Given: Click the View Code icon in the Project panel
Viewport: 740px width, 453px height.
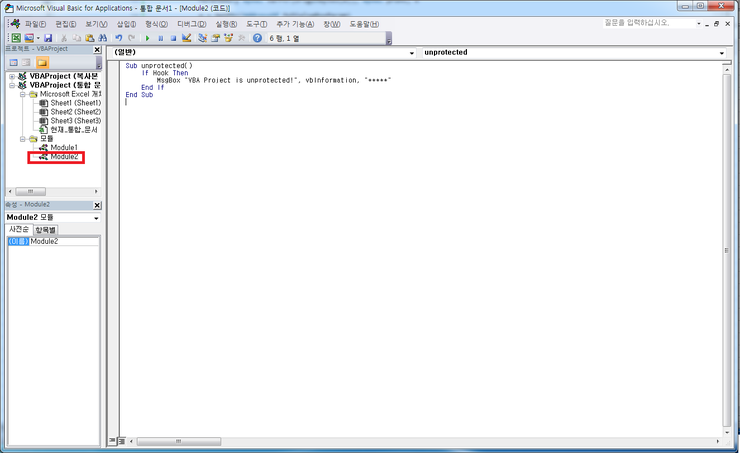Looking at the screenshot, I should (x=14, y=63).
